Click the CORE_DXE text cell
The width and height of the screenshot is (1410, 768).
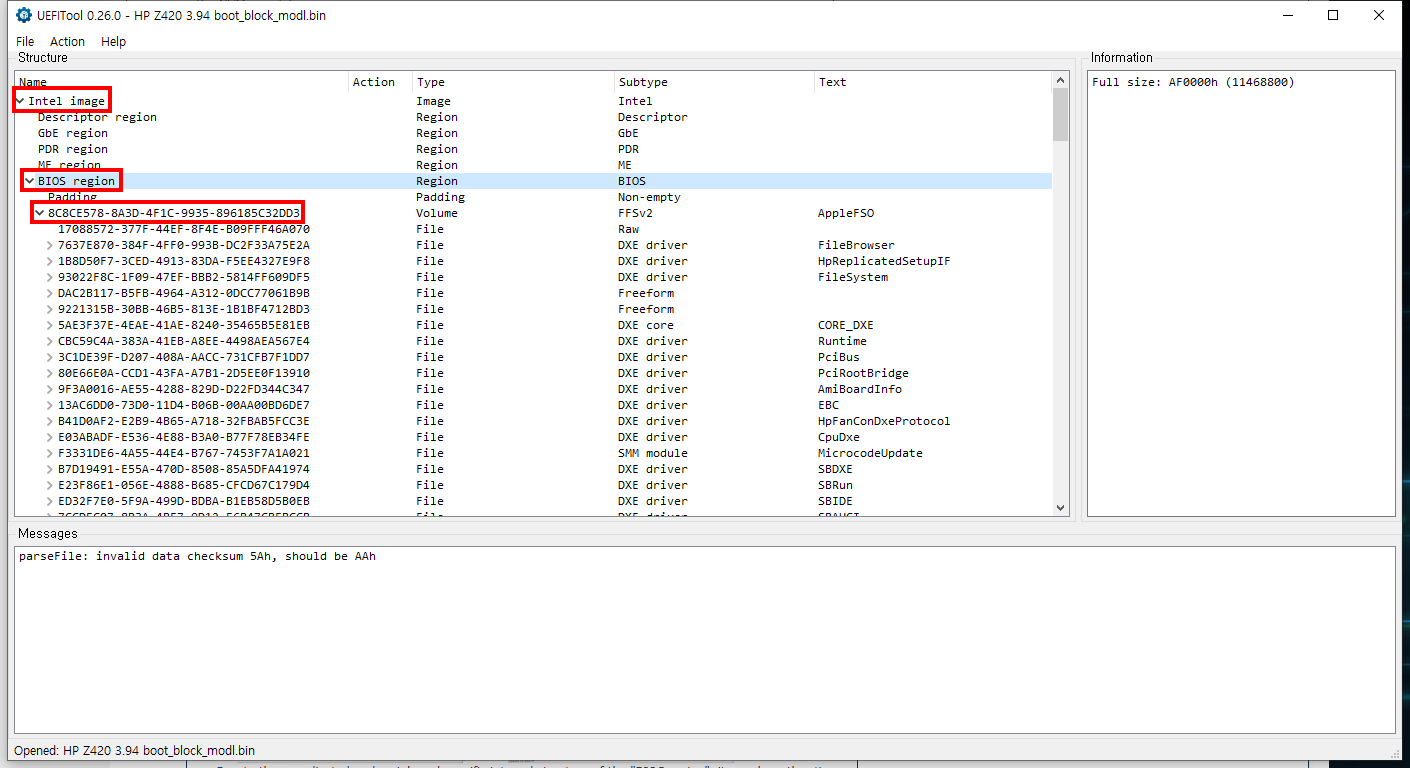pyautogui.click(x=845, y=325)
